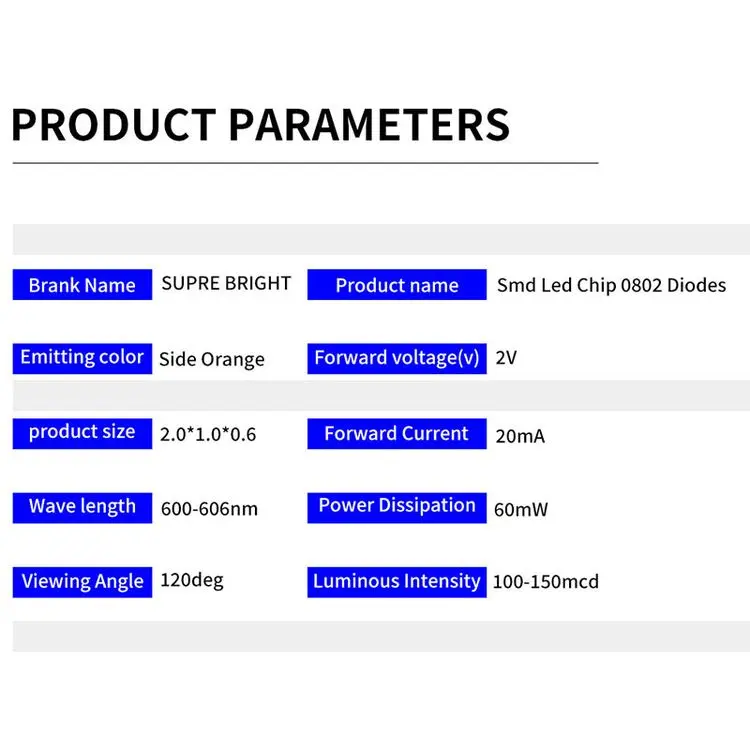The image size is (750, 750).
Task: Click the Viewing Angle label
Action: pos(82,581)
